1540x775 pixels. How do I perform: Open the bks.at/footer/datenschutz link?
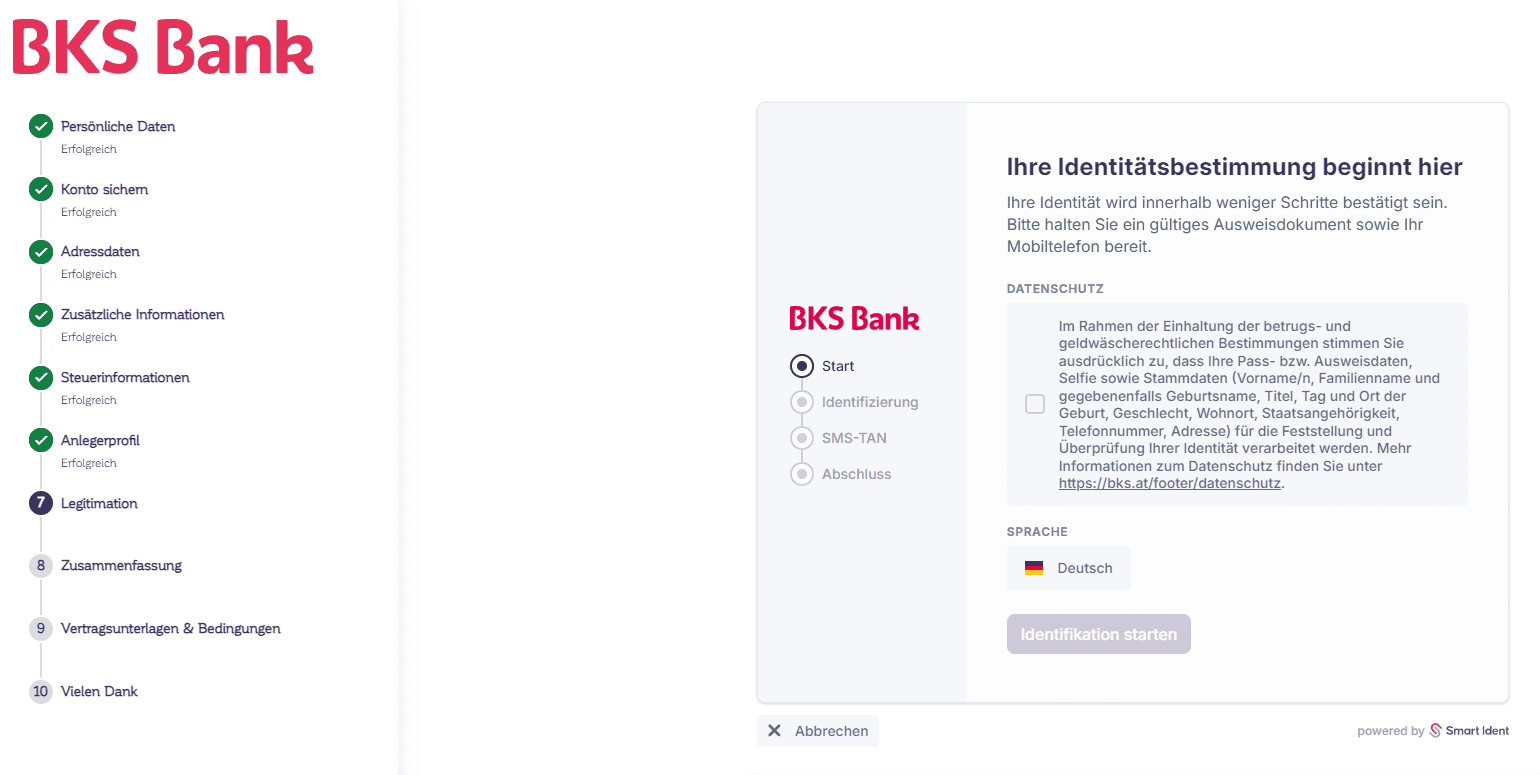pyautogui.click(x=1170, y=483)
